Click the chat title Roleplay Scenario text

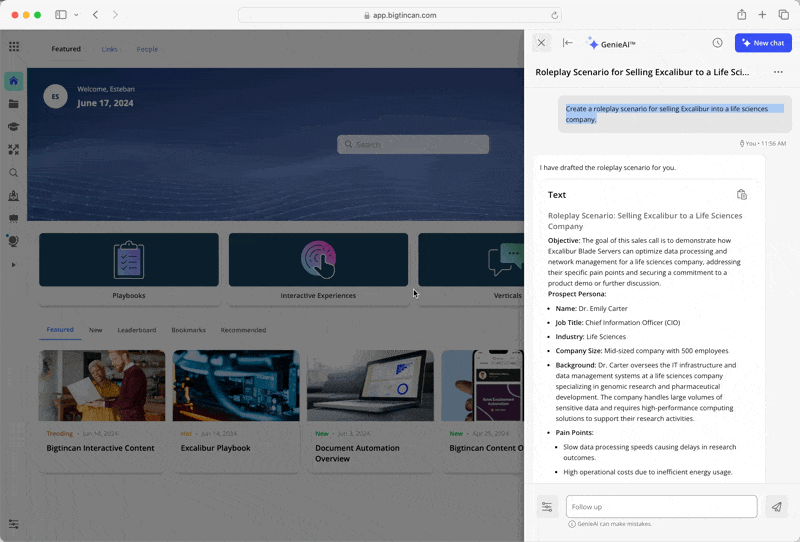642,72
